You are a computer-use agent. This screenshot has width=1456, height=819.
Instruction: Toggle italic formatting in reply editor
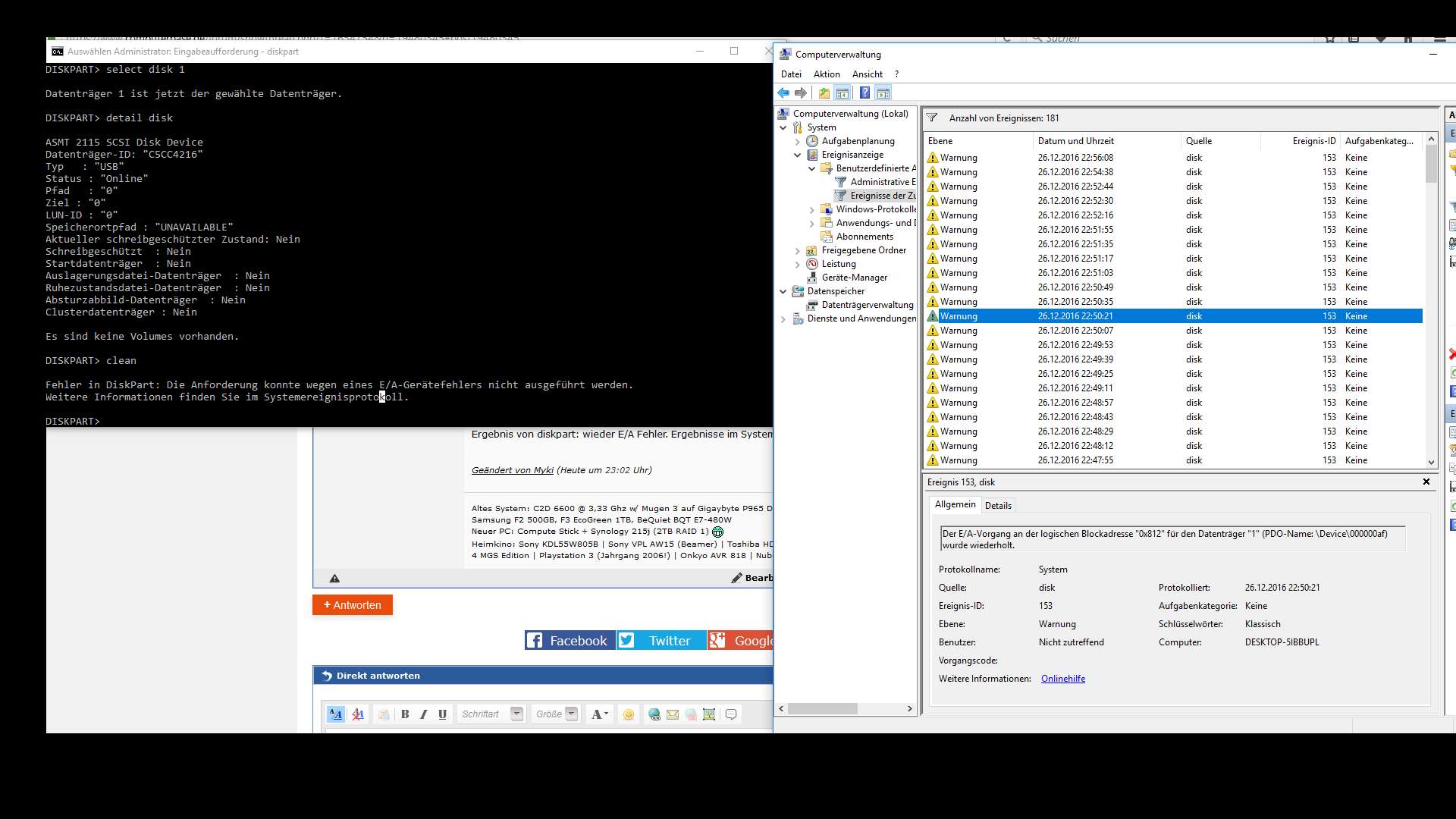pos(423,714)
